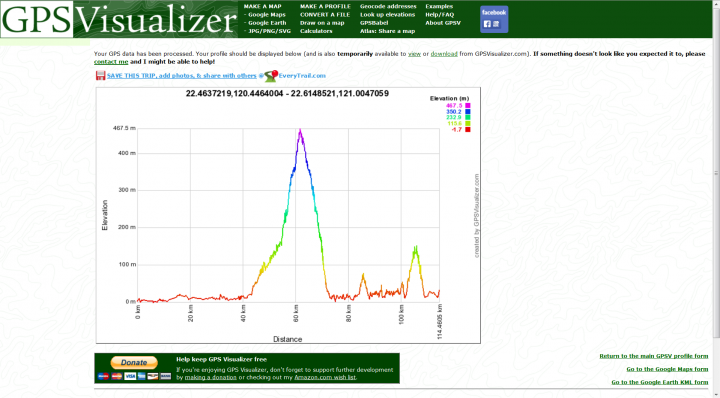Open the Calculators menu link
Image resolution: width=720 pixels, height=398 pixels.
click(x=316, y=31)
